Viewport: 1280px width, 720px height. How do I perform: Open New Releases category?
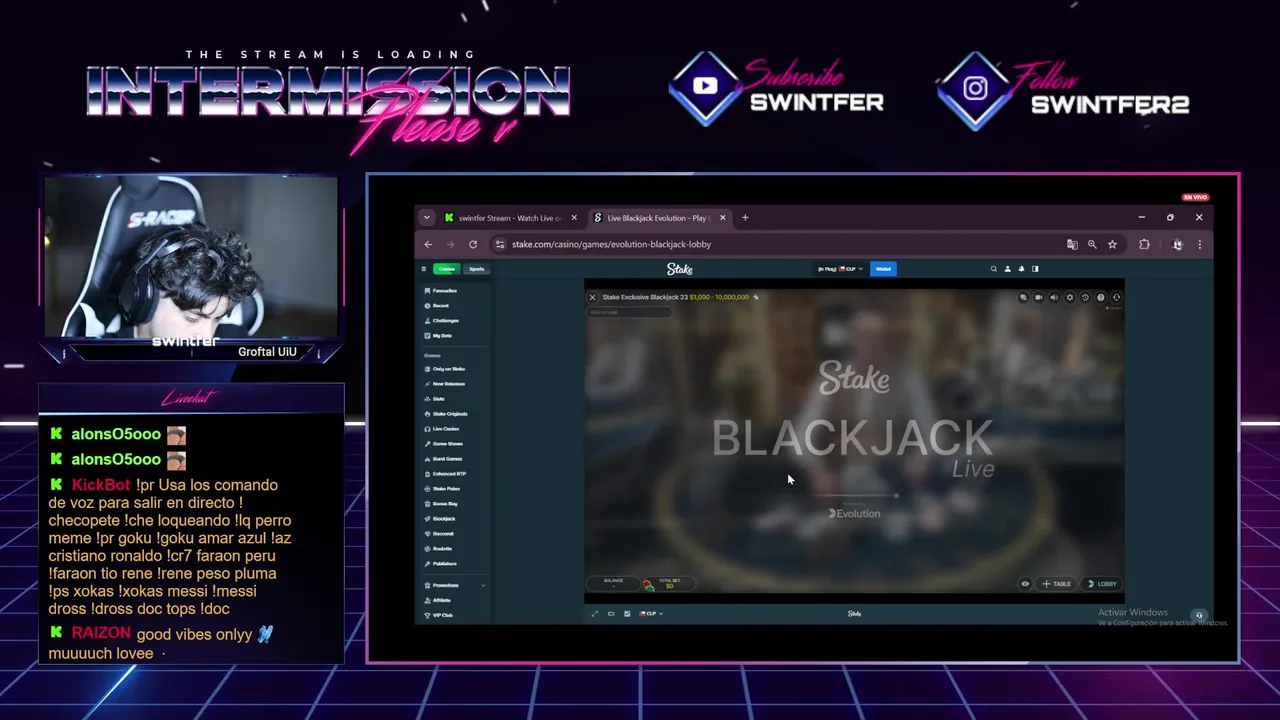445,384
